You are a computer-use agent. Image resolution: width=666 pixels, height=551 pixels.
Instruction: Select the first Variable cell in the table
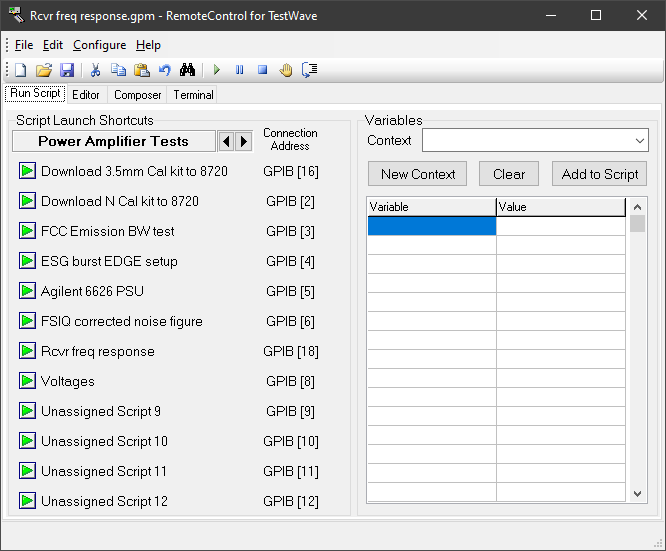click(431, 226)
